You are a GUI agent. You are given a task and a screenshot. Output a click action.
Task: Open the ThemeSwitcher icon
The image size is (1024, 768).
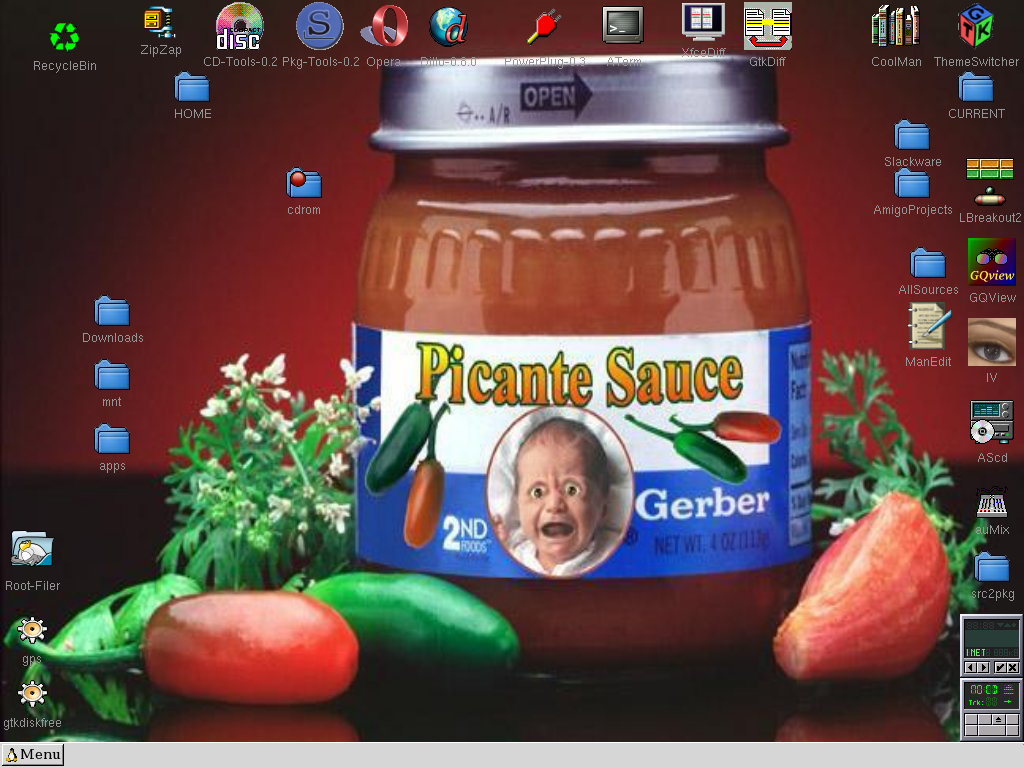point(976,27)
